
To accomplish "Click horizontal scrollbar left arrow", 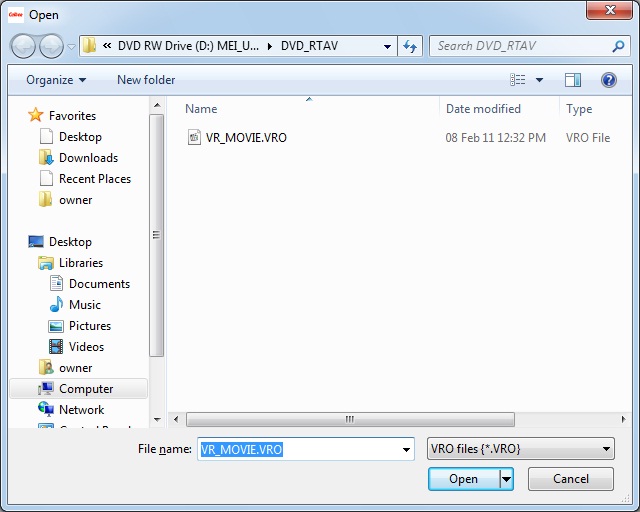I will [x=176, y=419].
